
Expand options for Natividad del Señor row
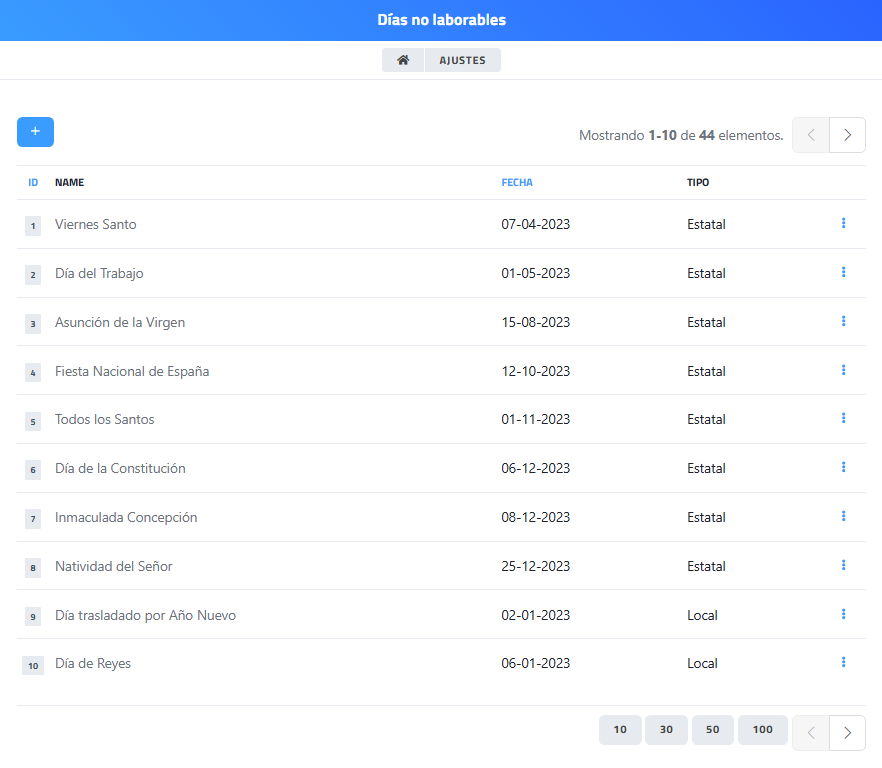tap(843, 565)
